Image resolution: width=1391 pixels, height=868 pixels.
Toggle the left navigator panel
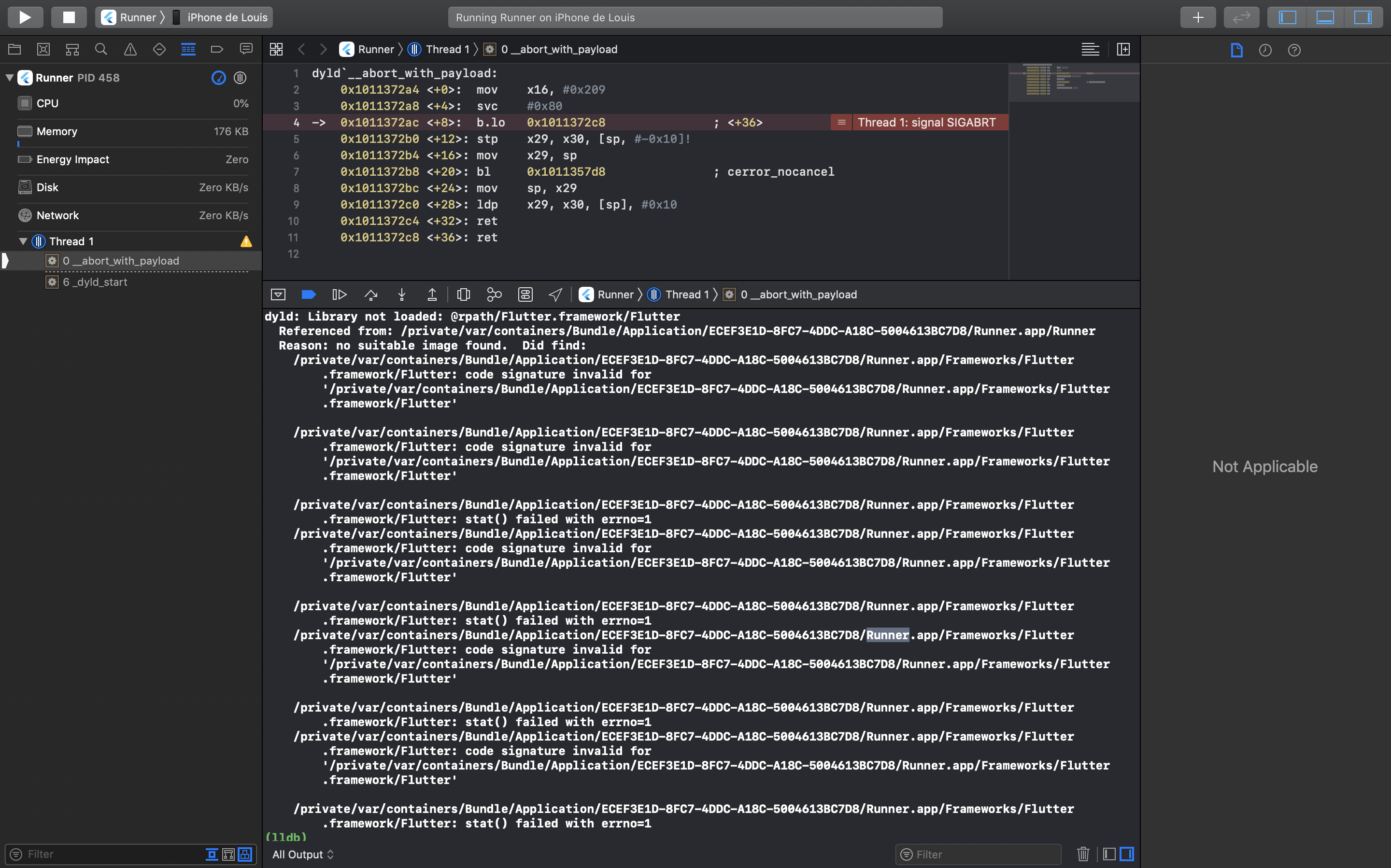click(x=1288, y=17)
